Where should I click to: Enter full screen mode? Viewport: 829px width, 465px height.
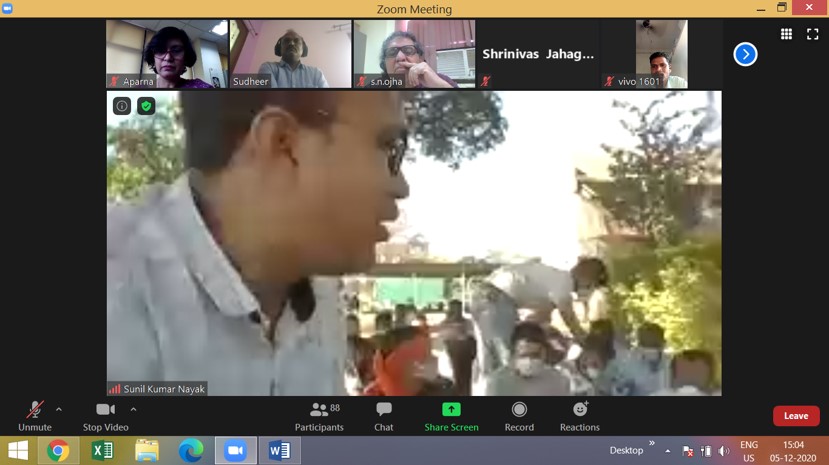813,34
